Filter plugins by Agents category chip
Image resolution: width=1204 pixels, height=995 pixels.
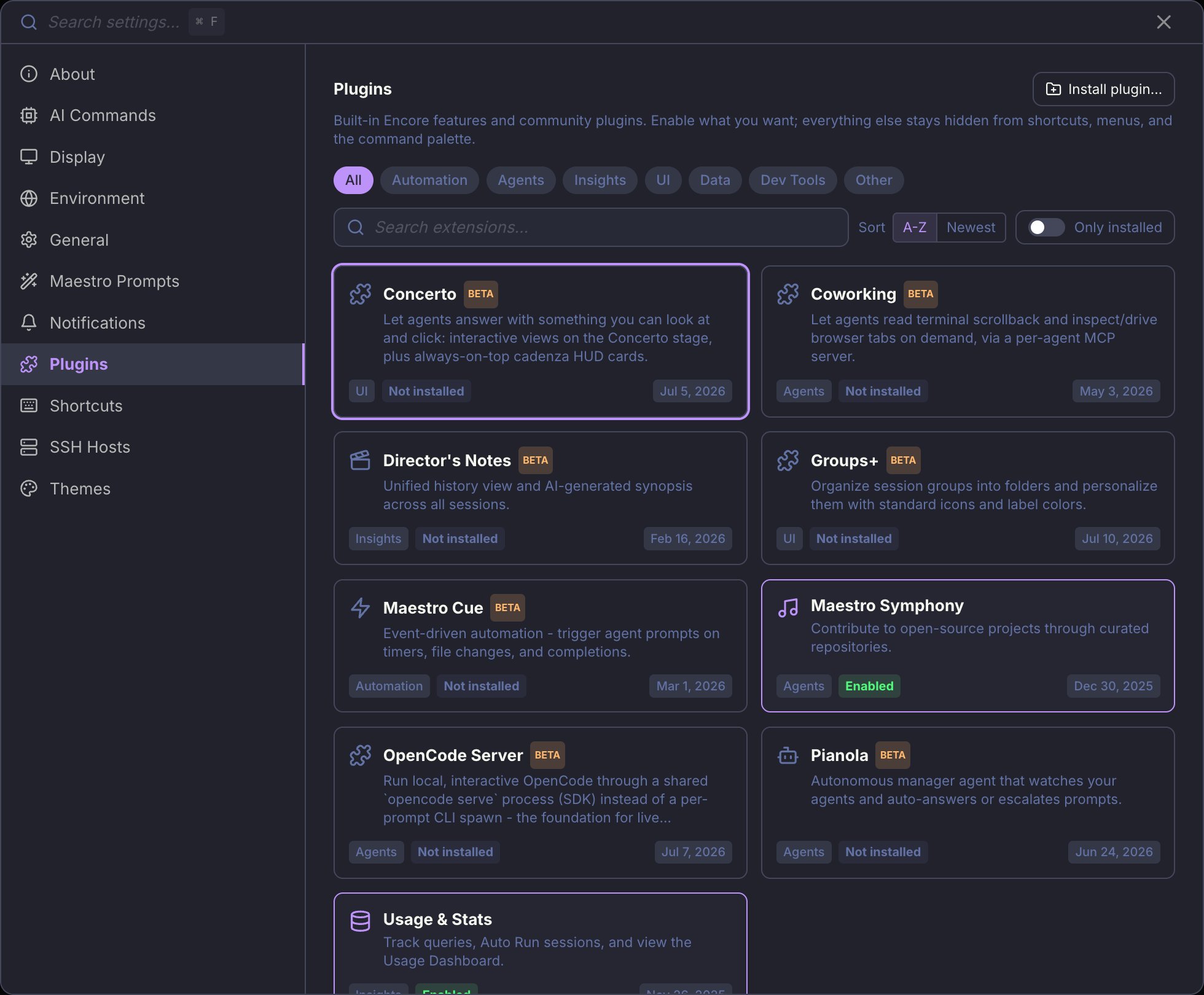[x=521, y=180]
